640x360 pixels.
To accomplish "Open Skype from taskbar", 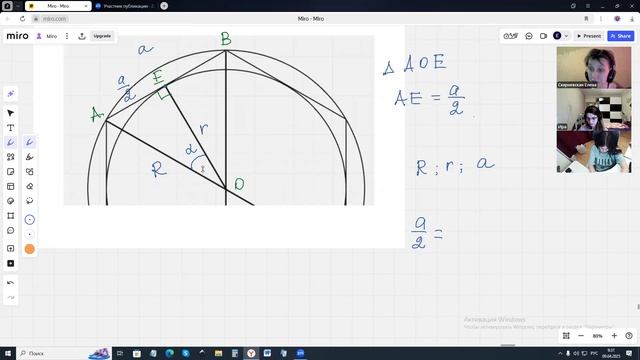I will coord(186,353).
